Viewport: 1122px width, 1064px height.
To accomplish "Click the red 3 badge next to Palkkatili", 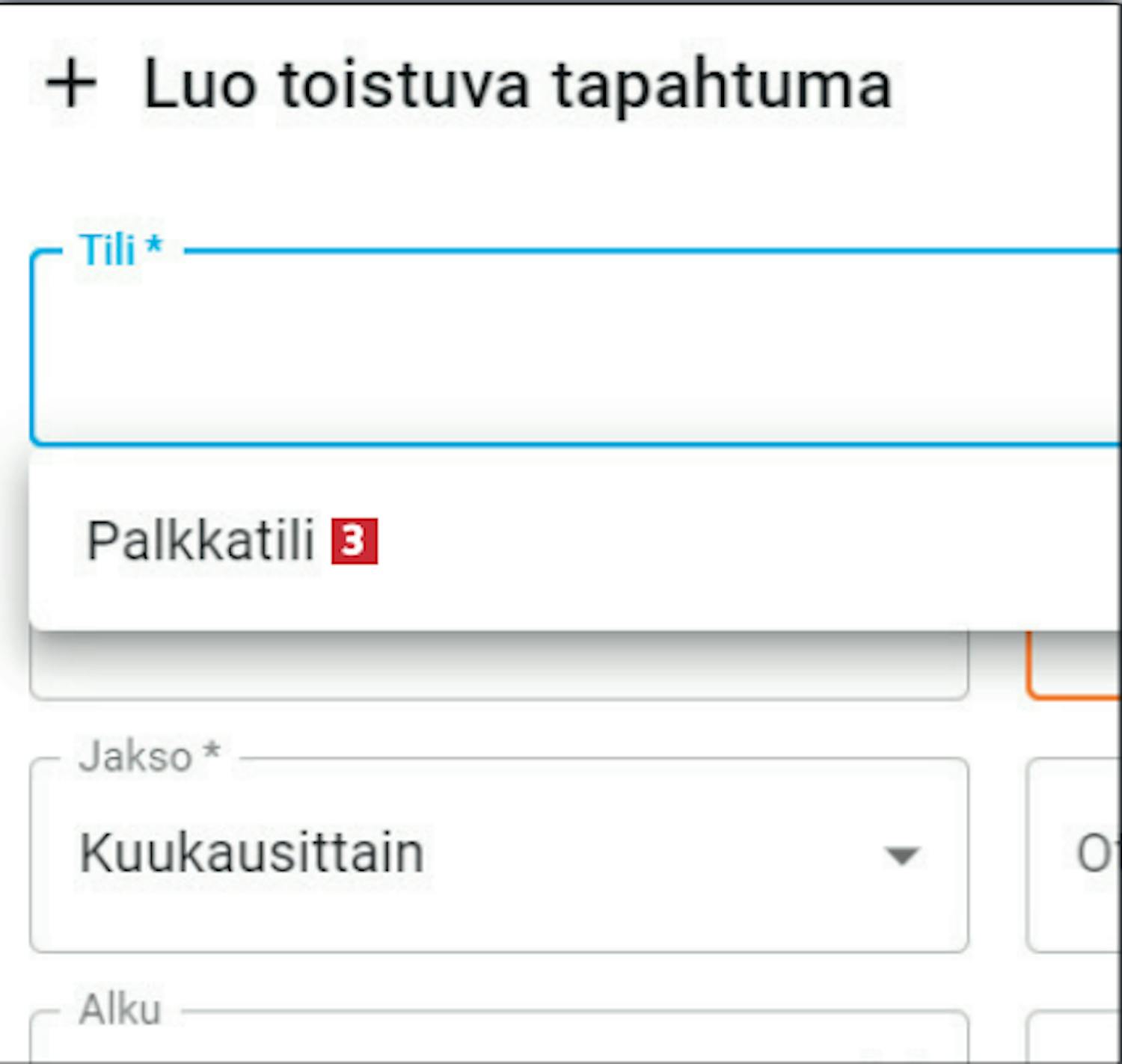I will [355, 541].
